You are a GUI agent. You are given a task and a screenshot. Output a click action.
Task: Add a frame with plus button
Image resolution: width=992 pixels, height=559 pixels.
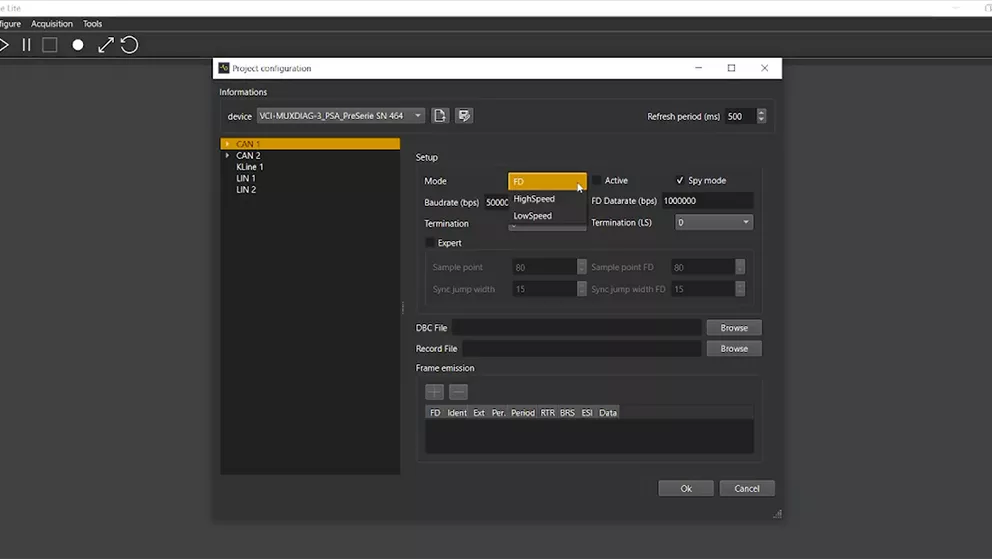(x=434, y=392)
